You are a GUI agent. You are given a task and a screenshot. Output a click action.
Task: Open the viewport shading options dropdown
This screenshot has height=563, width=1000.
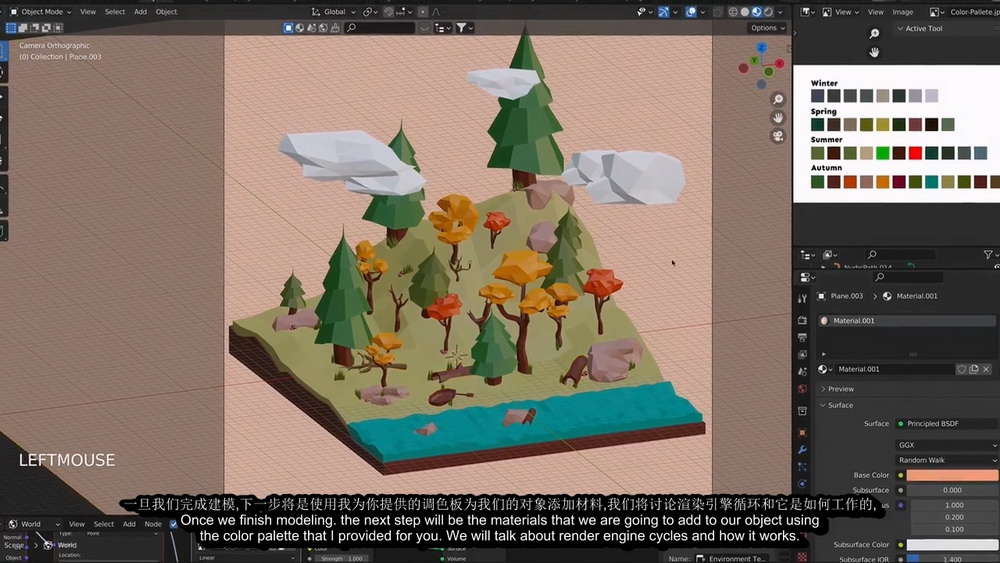tap(780, 11)
